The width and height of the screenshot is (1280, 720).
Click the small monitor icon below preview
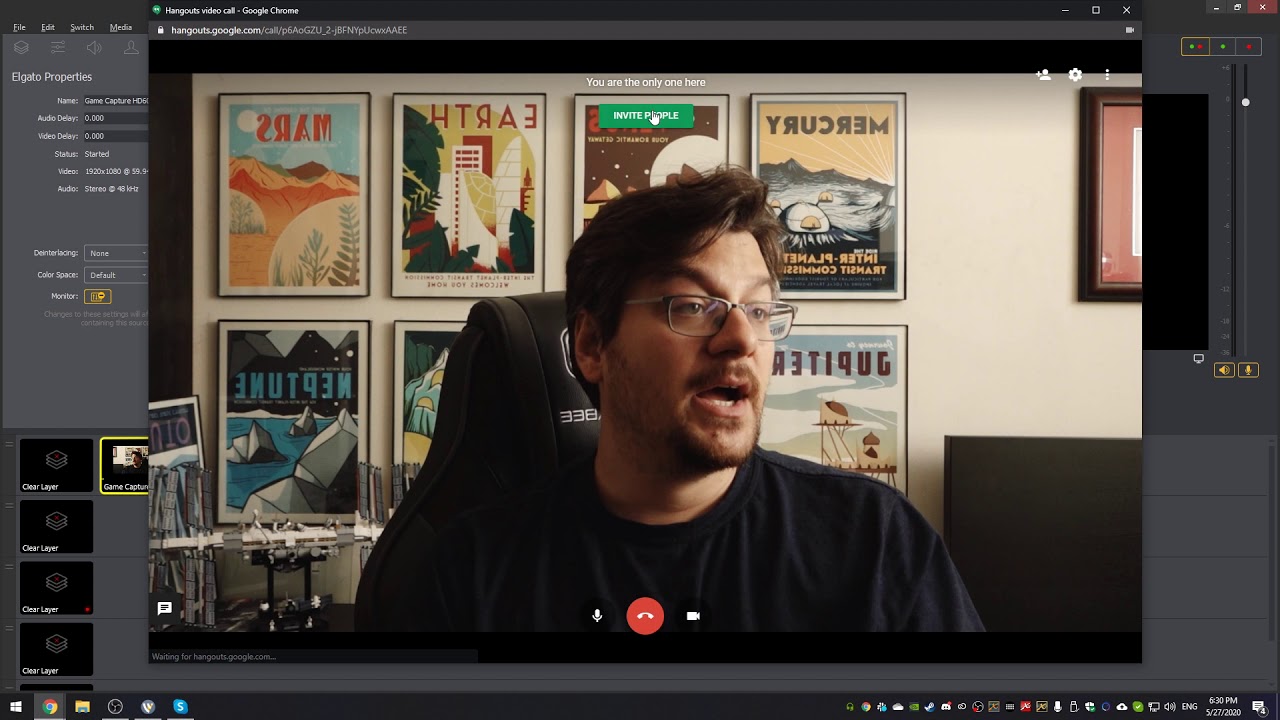pyautogui.click(x=1198, y=359)
